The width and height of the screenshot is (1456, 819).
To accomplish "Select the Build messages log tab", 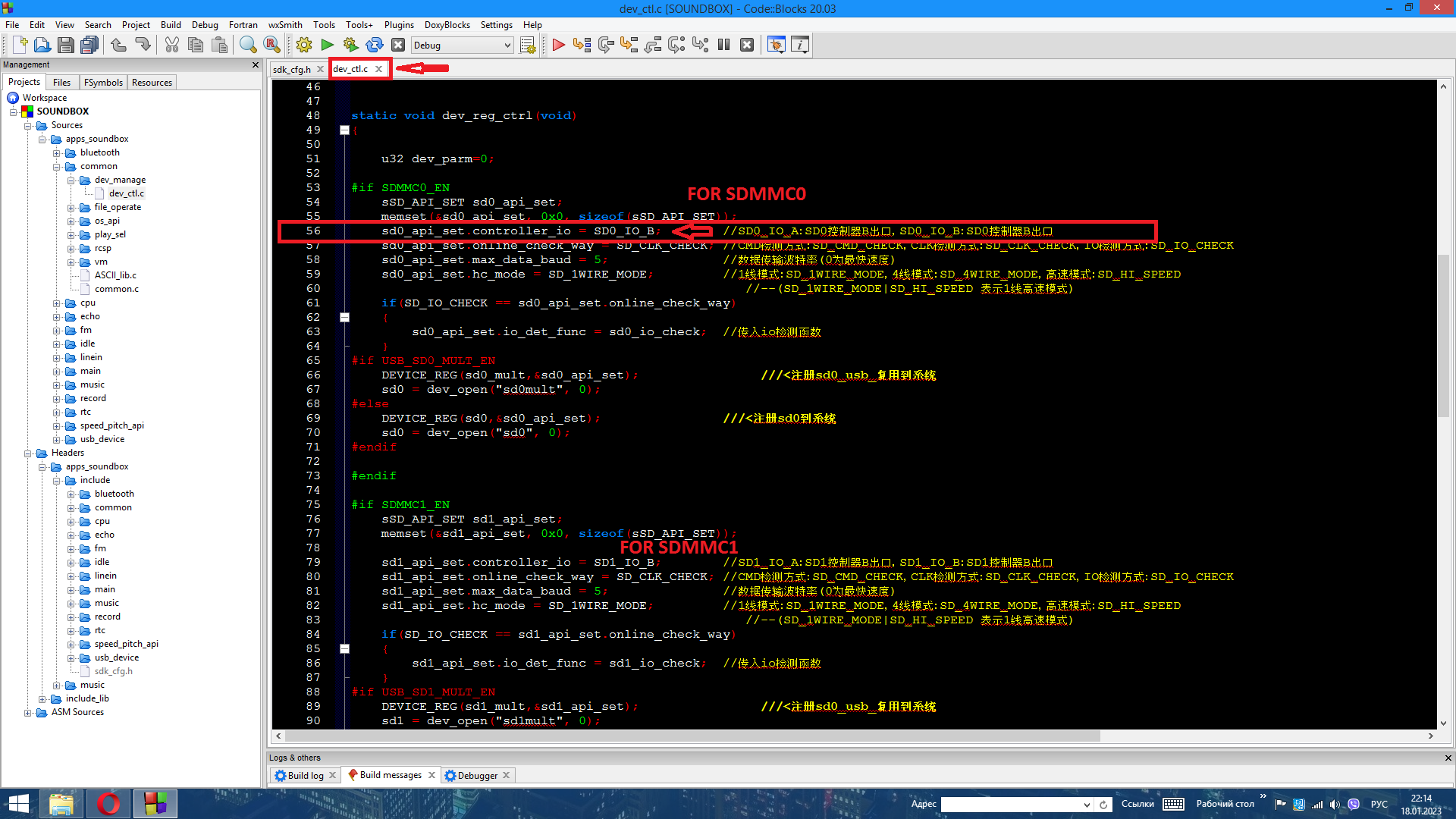I will tap(390, 775).
